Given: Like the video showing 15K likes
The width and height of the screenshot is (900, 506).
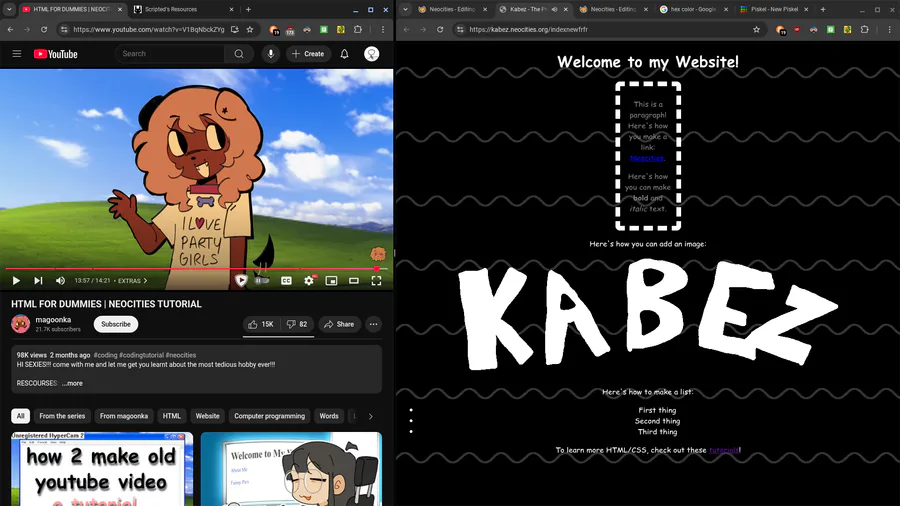Looking at the screenshot, I should (261, 324).
